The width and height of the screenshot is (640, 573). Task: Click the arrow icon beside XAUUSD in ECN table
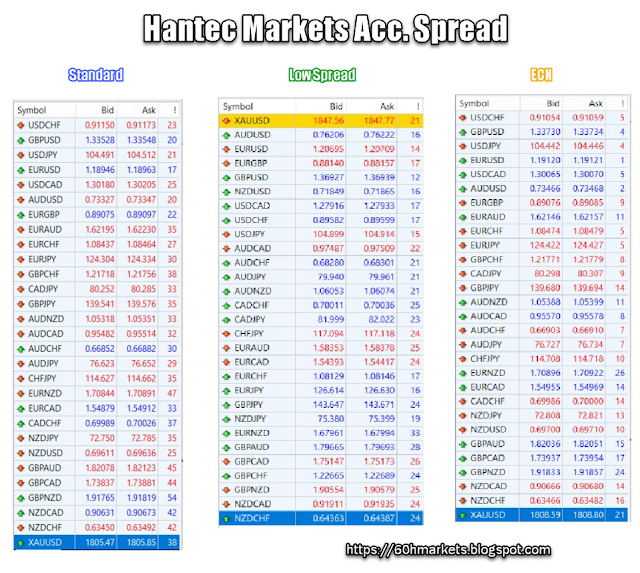point(463,515)
